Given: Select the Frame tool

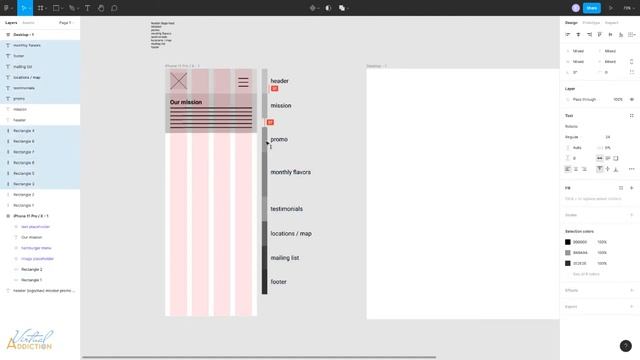Looking at the screenshot, I should click(x=40, y=8).
